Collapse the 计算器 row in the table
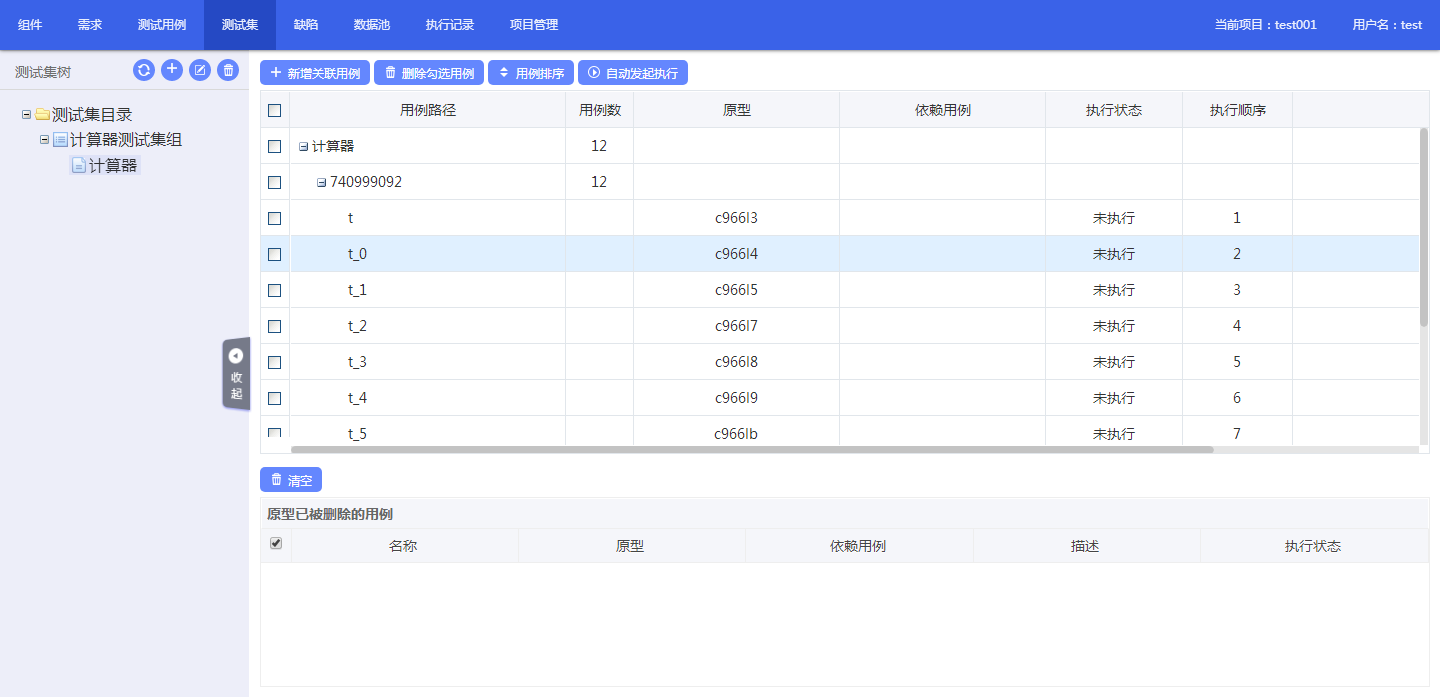Image resolution: width=1440 pixels, height=697 pixels. pos(303,147)
